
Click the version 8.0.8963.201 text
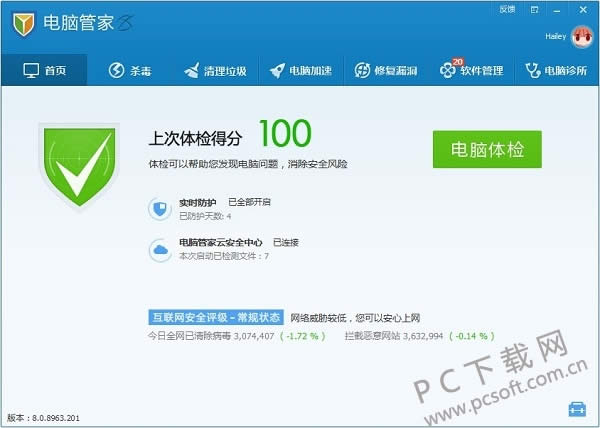[x=54, y=418]
